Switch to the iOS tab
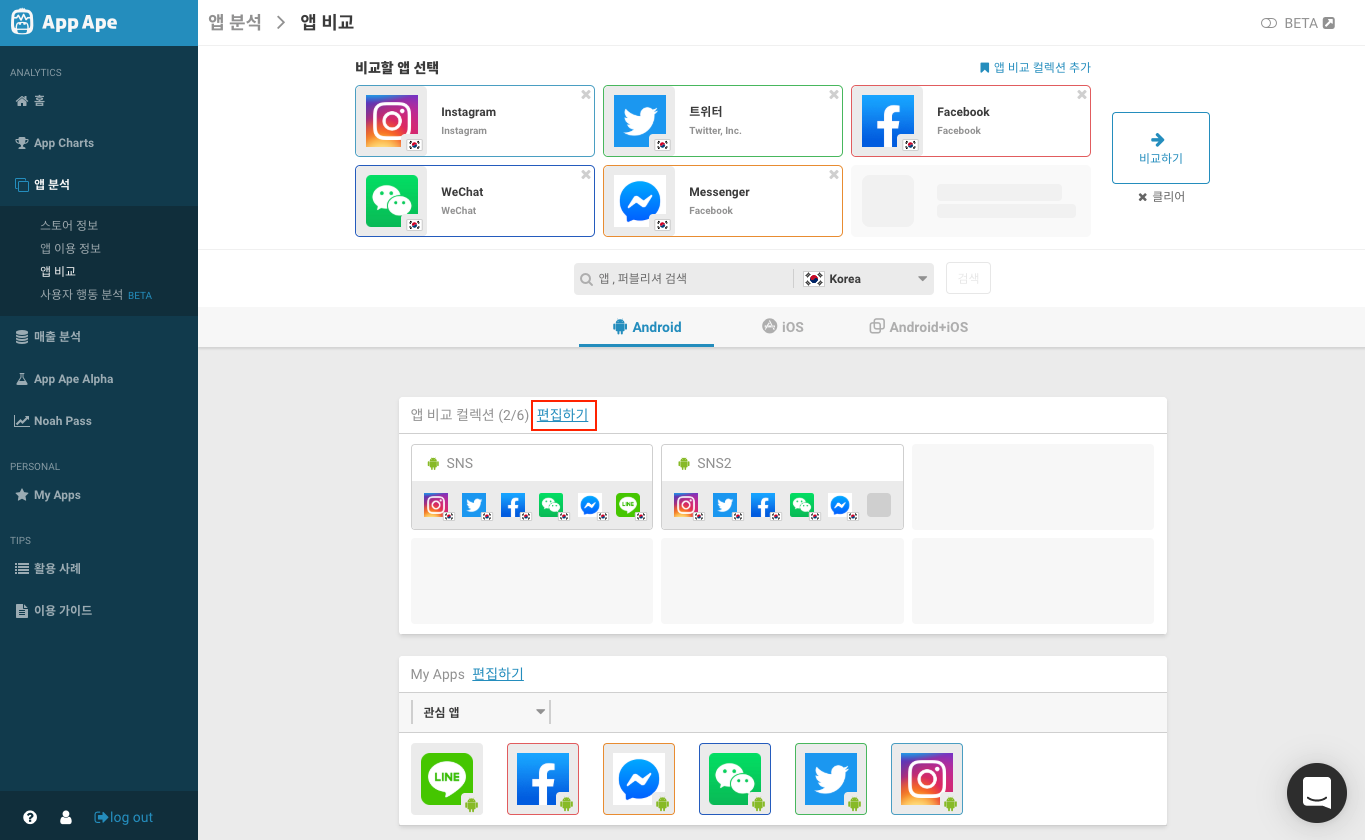1365x840 pixels. 783,327
